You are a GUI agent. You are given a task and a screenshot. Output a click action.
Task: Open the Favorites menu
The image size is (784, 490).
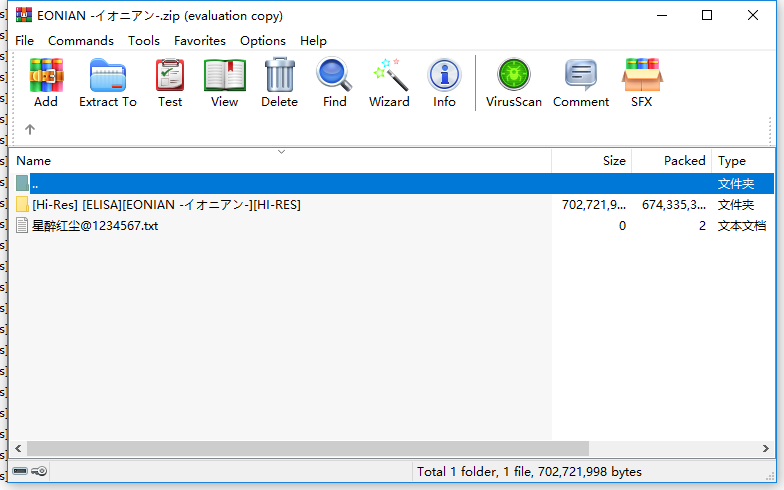pyautogui.click(x=200, y=40)
